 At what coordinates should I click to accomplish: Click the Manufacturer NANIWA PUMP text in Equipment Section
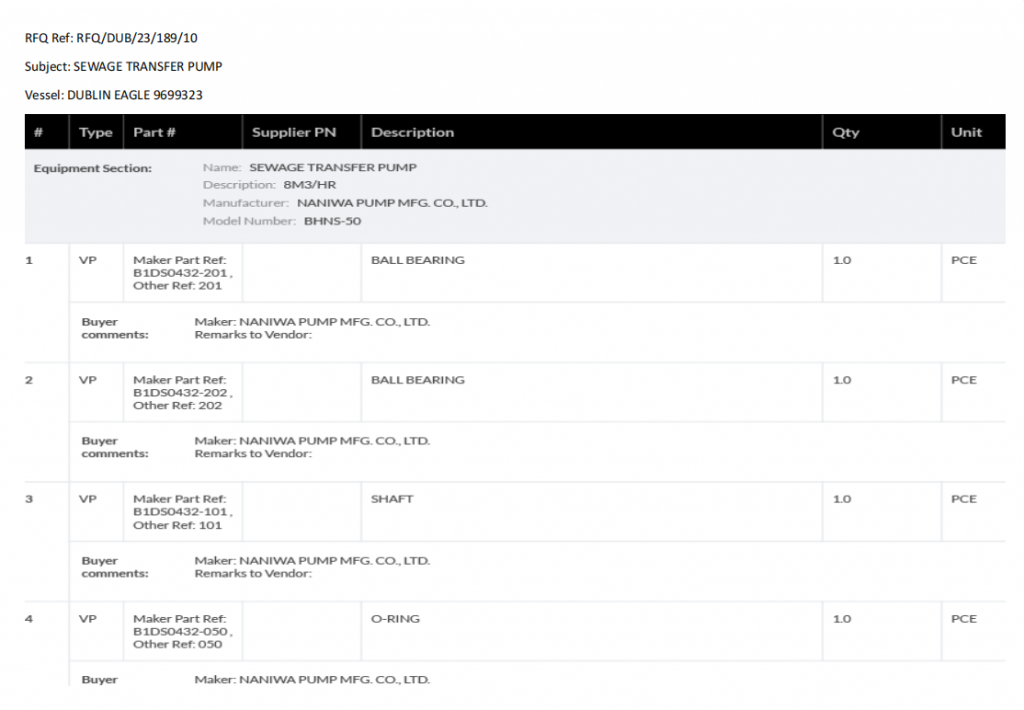click(392, 203)
